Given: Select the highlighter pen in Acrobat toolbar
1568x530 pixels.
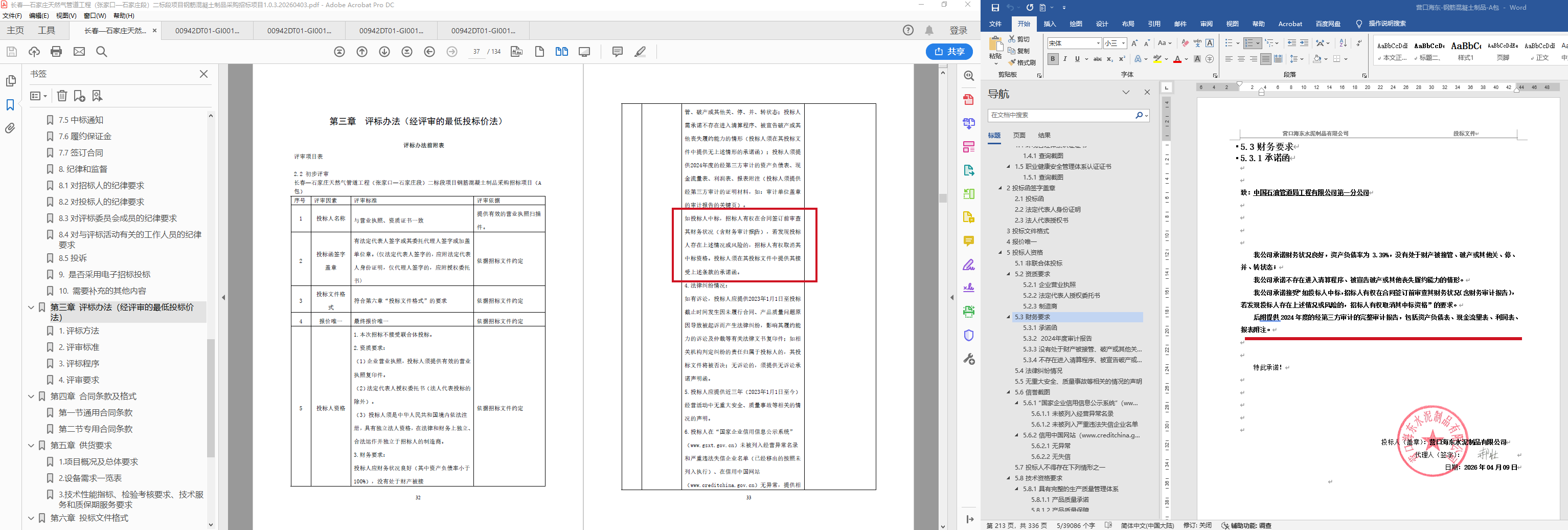Looking at the screenshot, I should 640,52.
